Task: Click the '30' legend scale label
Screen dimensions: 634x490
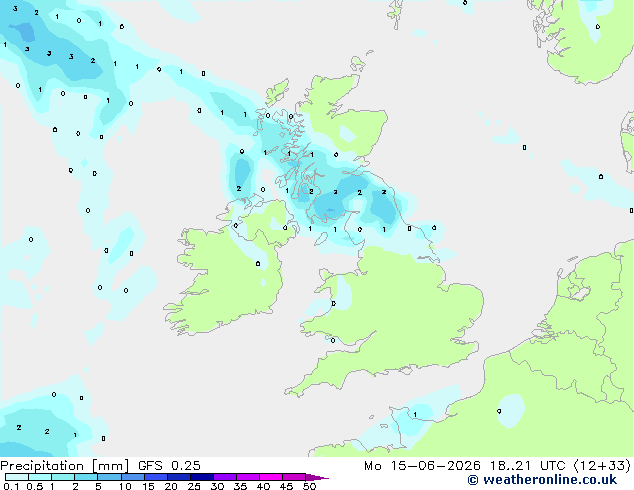Action: (x=217, y=486)
